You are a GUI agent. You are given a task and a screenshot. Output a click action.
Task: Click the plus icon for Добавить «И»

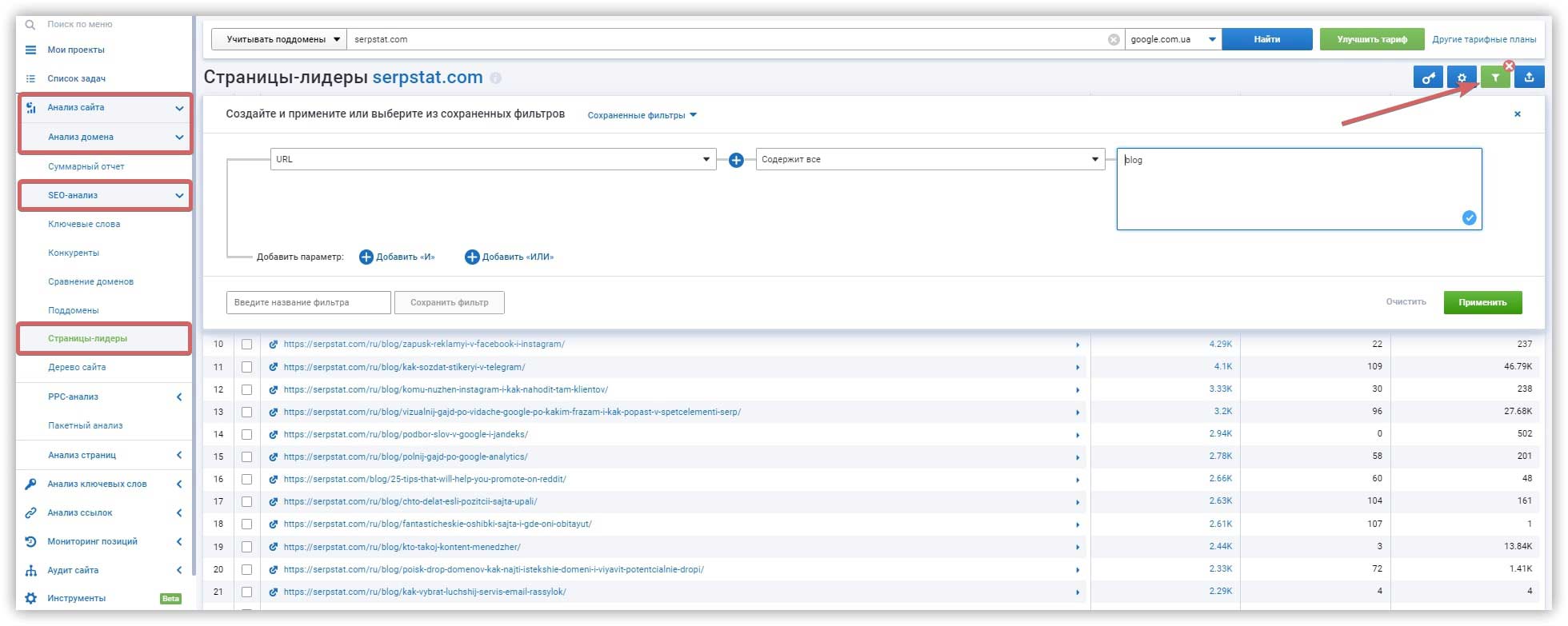tap(366, 257)
